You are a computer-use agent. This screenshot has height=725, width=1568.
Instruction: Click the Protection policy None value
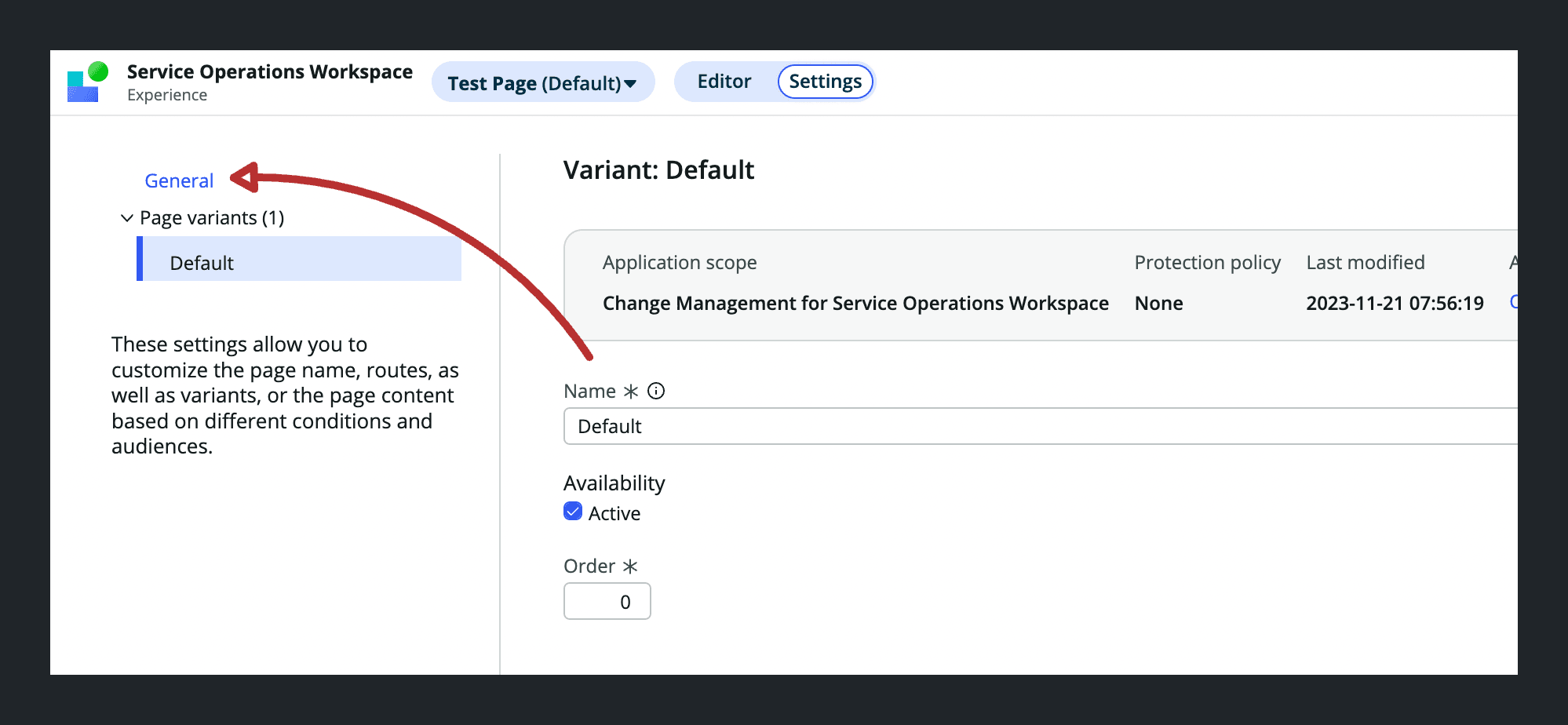pos(1158,303)
